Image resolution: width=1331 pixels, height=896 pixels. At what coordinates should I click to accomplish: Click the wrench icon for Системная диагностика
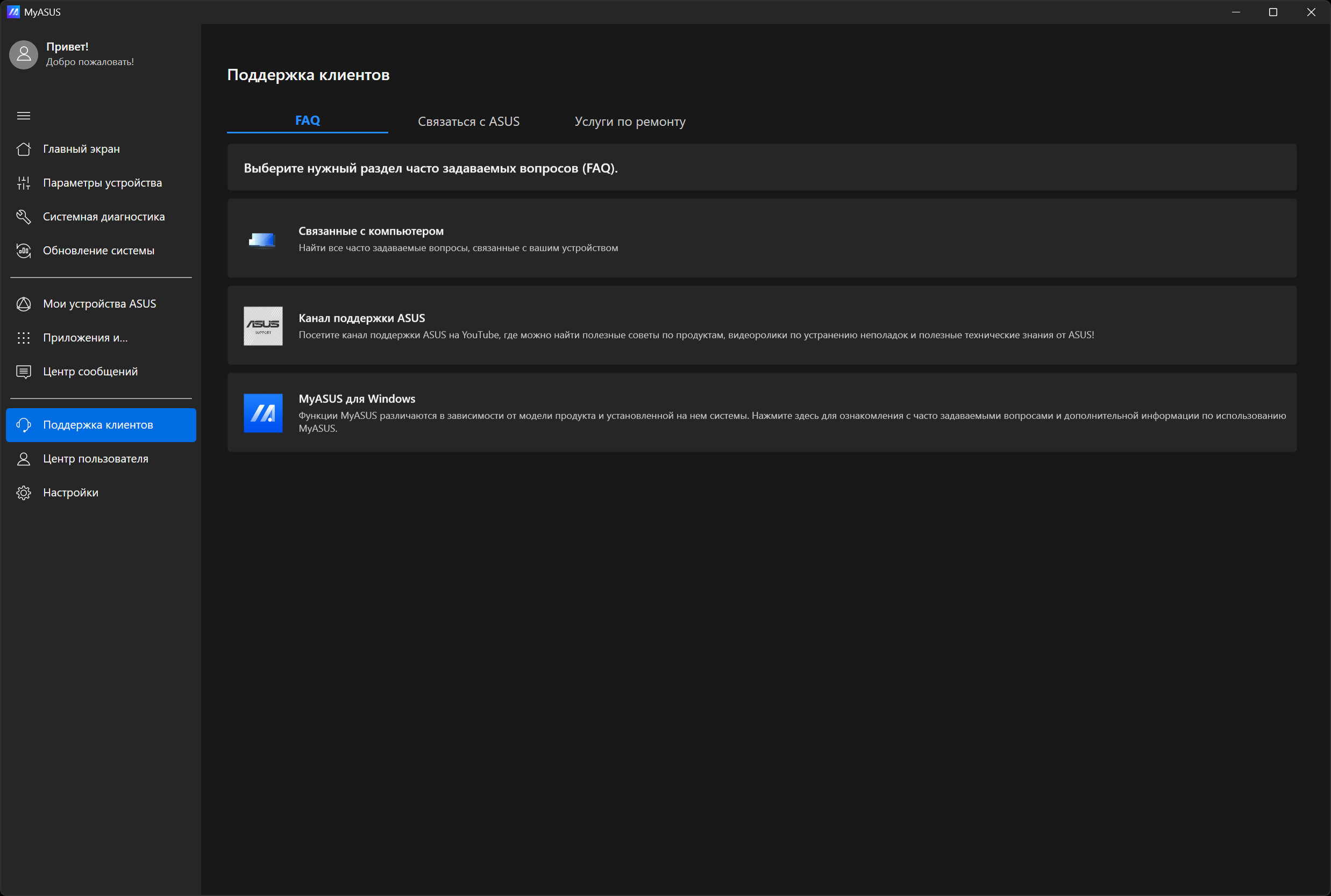click(24, 217)
